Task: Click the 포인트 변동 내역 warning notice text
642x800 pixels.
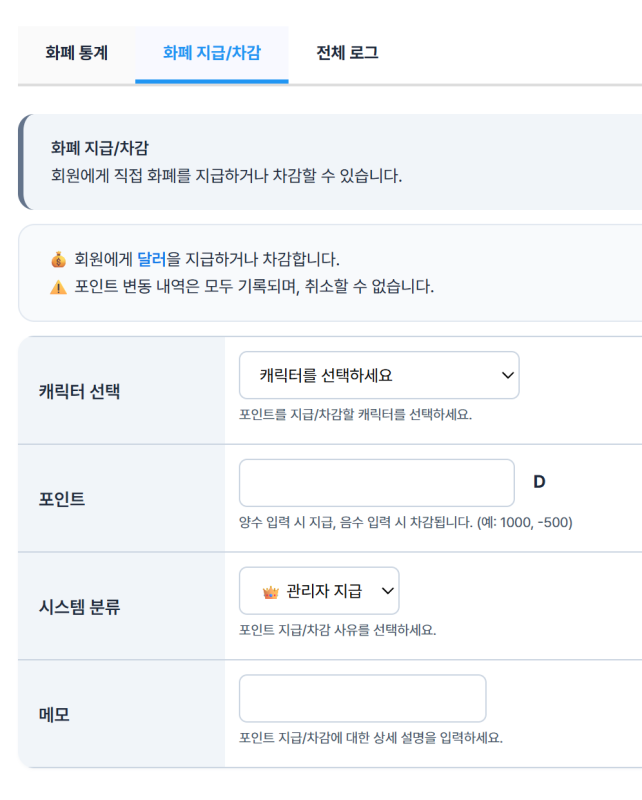Action: pos(254,286)
